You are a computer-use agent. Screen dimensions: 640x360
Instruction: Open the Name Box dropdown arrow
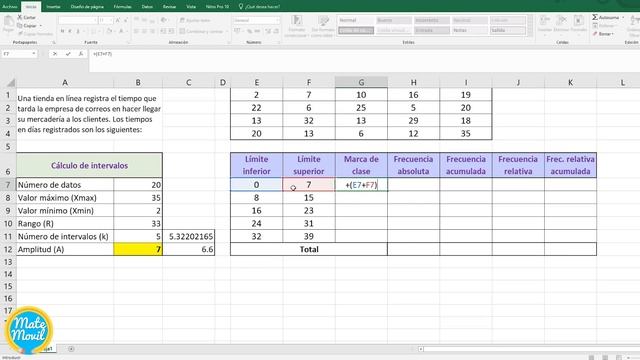tap(33, 54)
